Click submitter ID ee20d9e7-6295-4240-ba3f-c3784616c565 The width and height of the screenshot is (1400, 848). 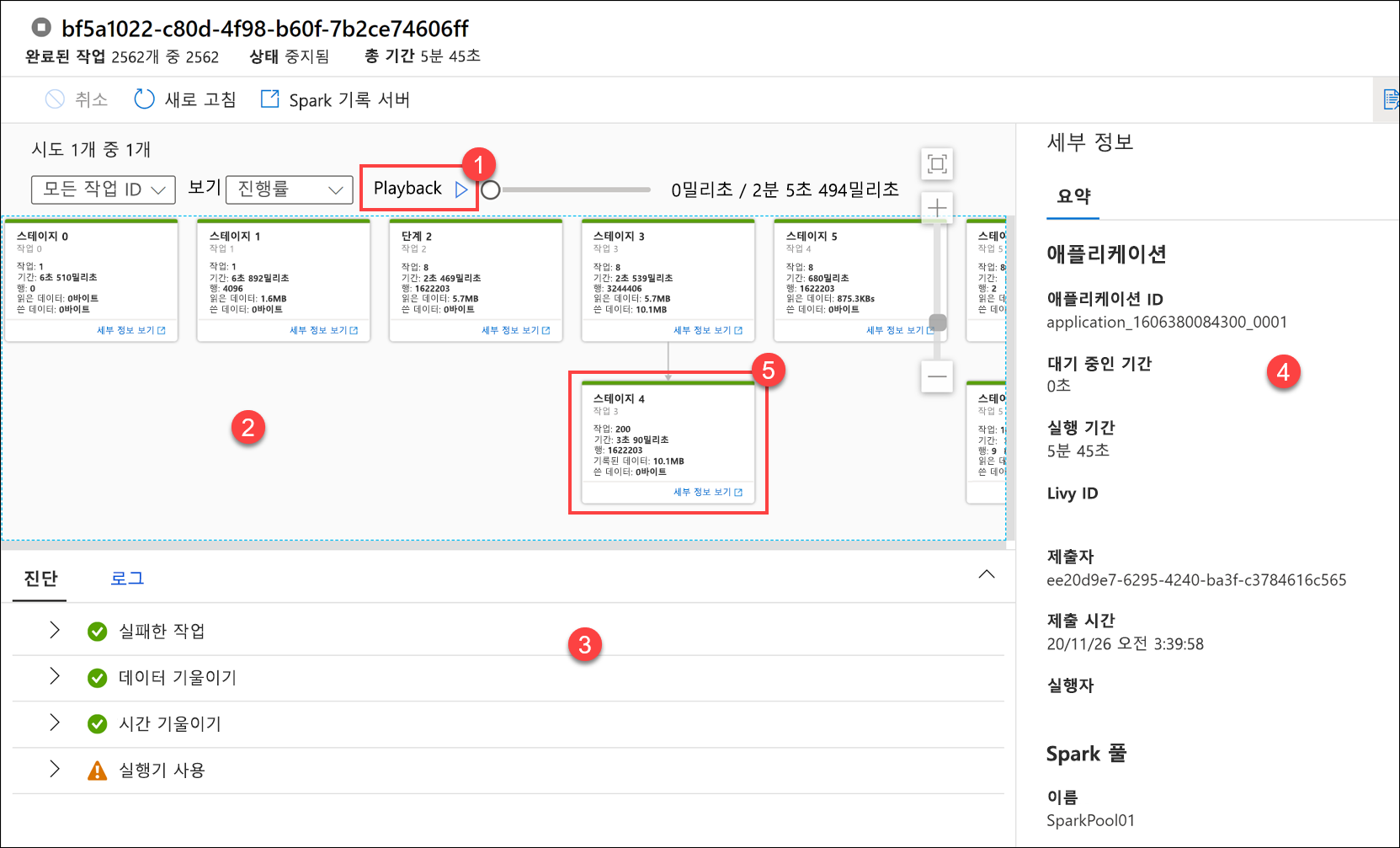pyautogui.click(x=1196, y=580)
